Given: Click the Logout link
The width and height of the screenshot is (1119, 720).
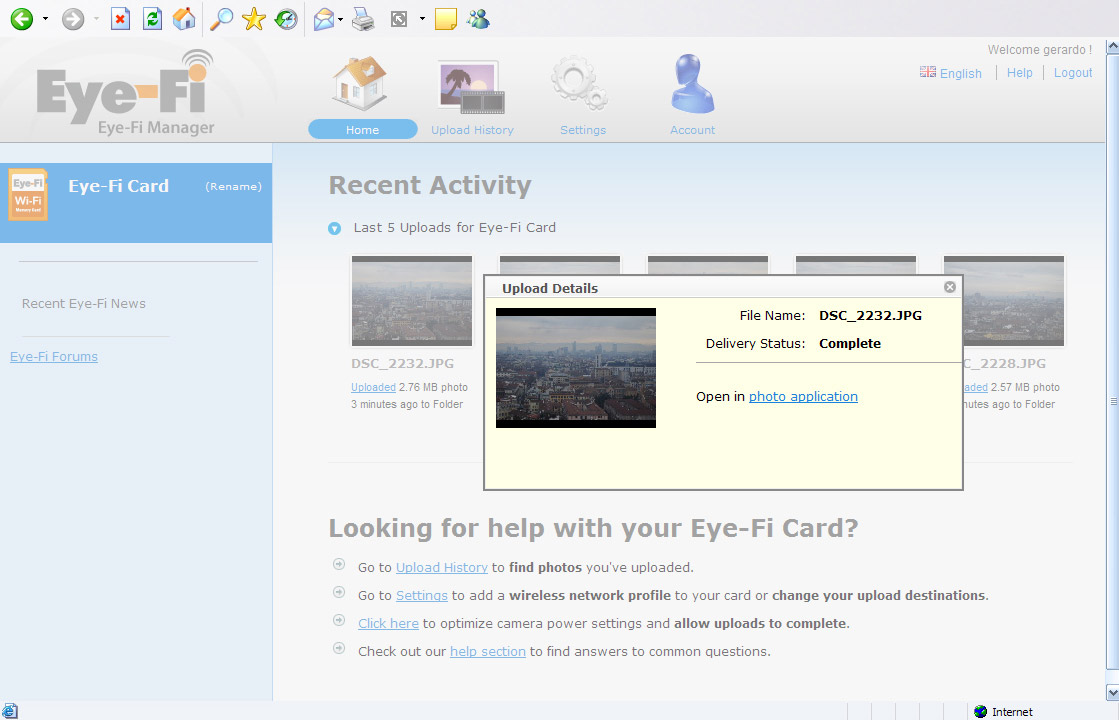Looking at the screenshot, I should (1073, 73).
